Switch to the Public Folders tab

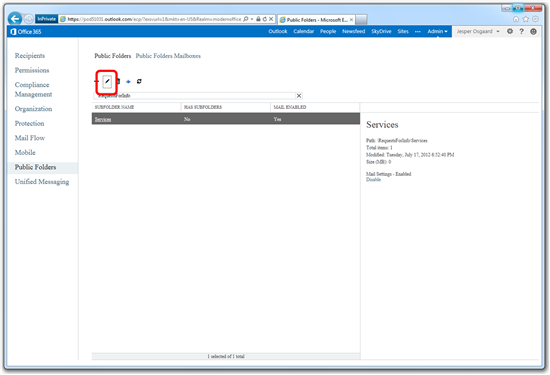pos(113,56)
